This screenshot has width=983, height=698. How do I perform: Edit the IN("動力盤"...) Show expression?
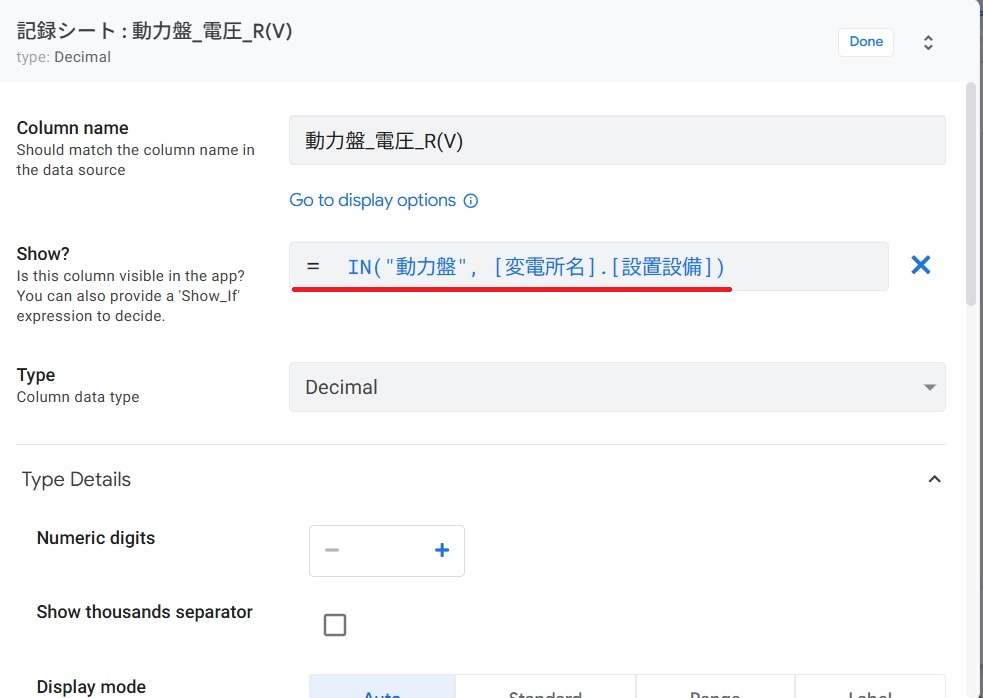click(536, 267)
